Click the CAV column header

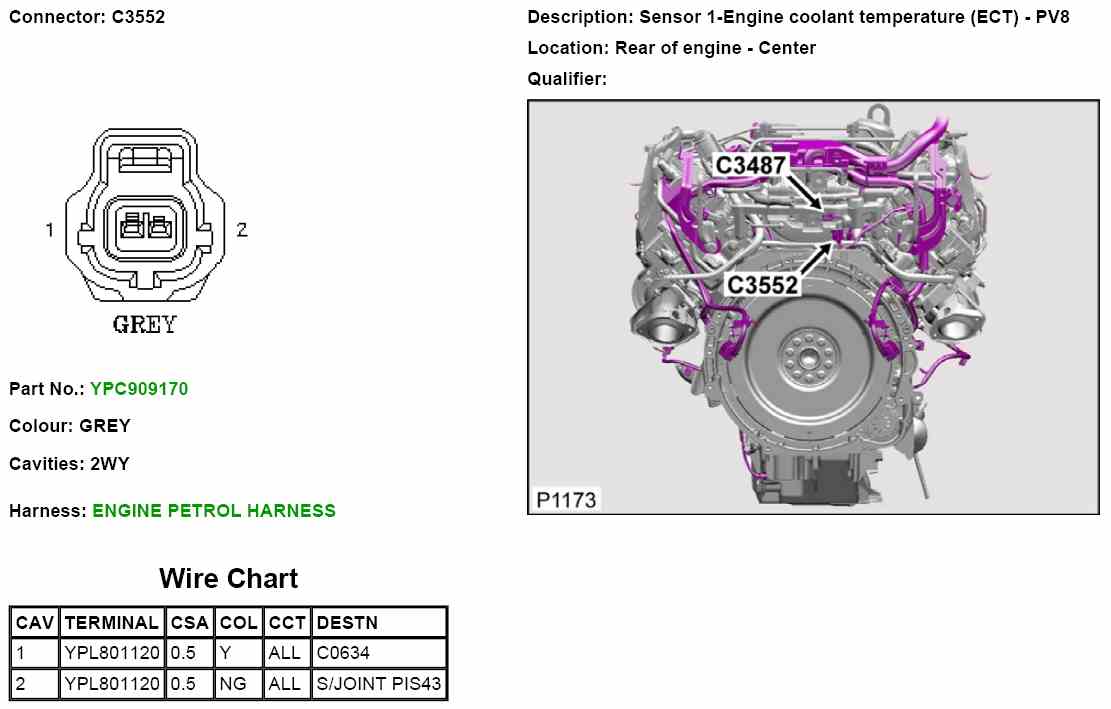coord(35,623)
